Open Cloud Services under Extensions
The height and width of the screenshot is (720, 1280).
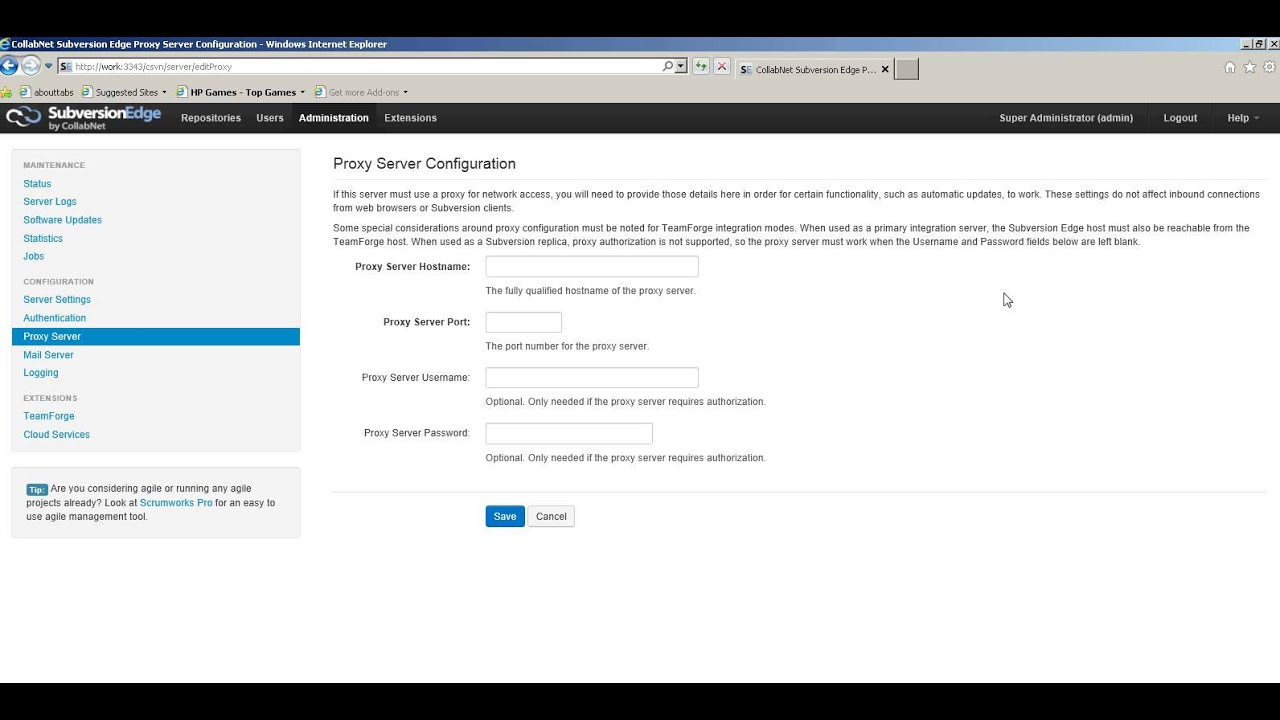(56, 435)
